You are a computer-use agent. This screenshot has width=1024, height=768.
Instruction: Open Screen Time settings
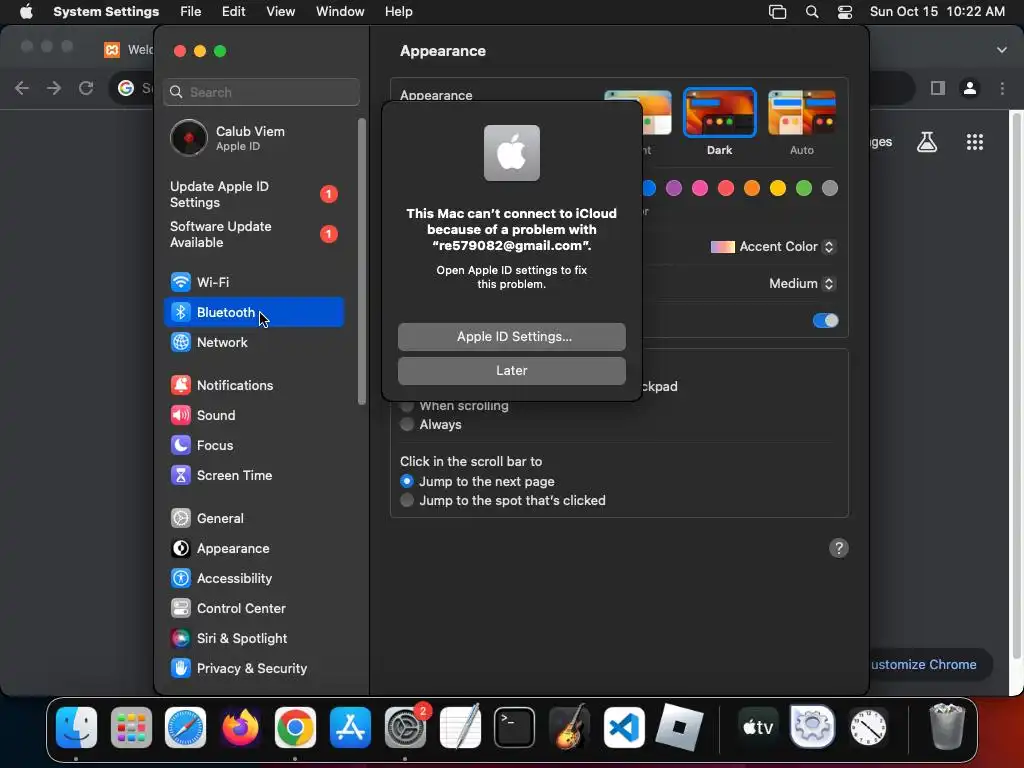click(x=253, y=475)
